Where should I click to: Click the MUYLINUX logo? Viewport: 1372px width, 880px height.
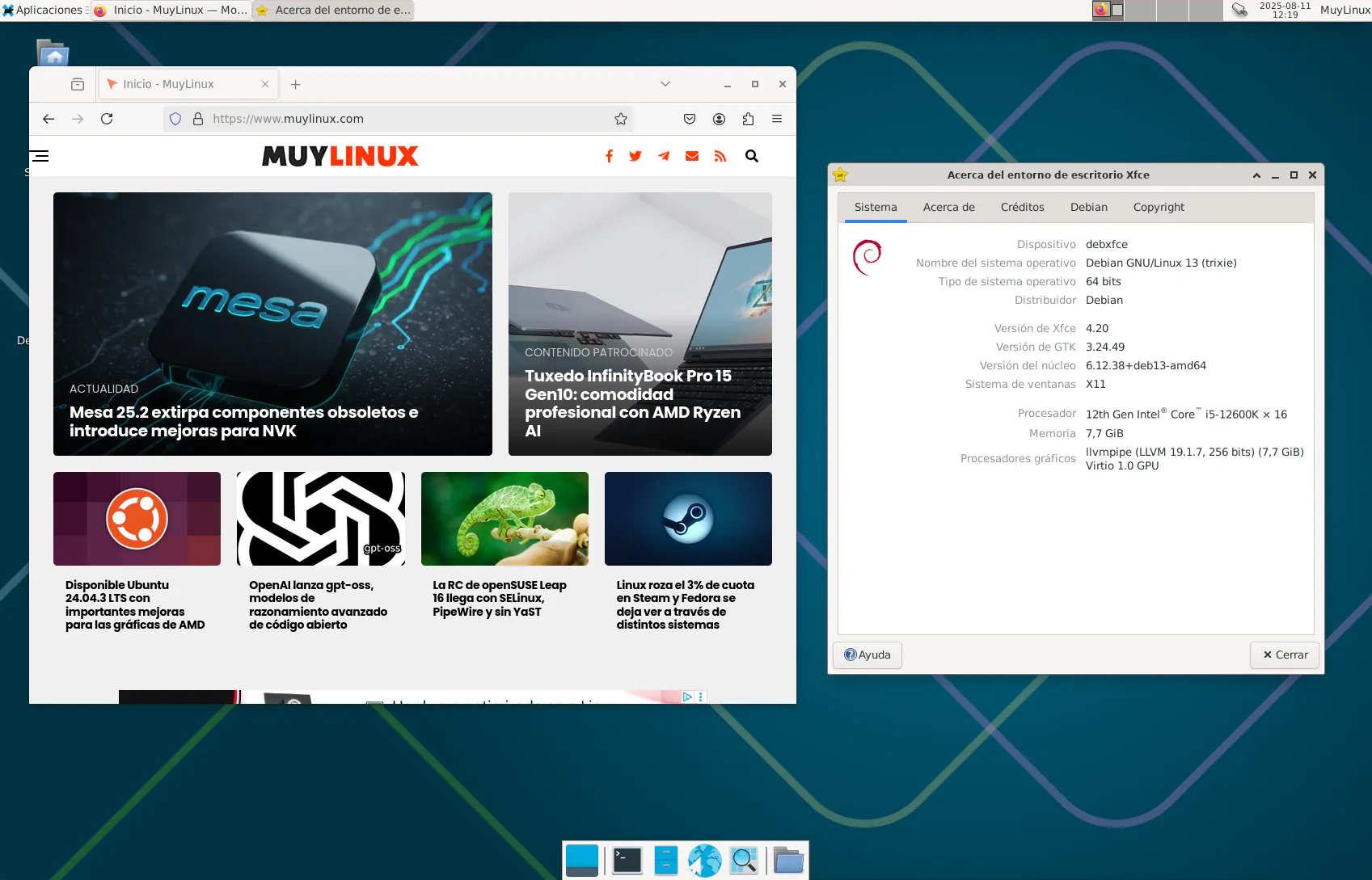[x=340, y=156]
